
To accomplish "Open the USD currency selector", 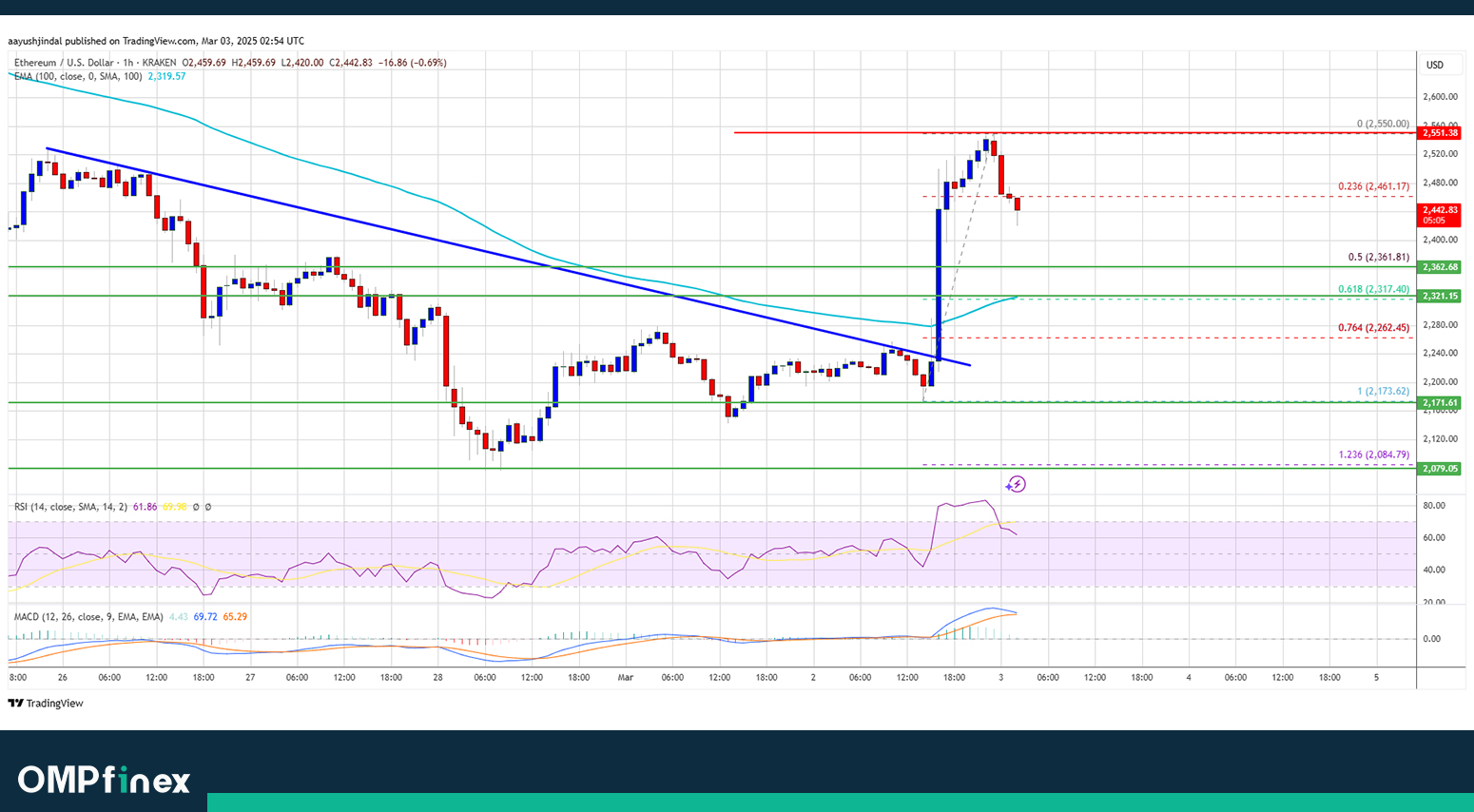I will [1434, 65].
